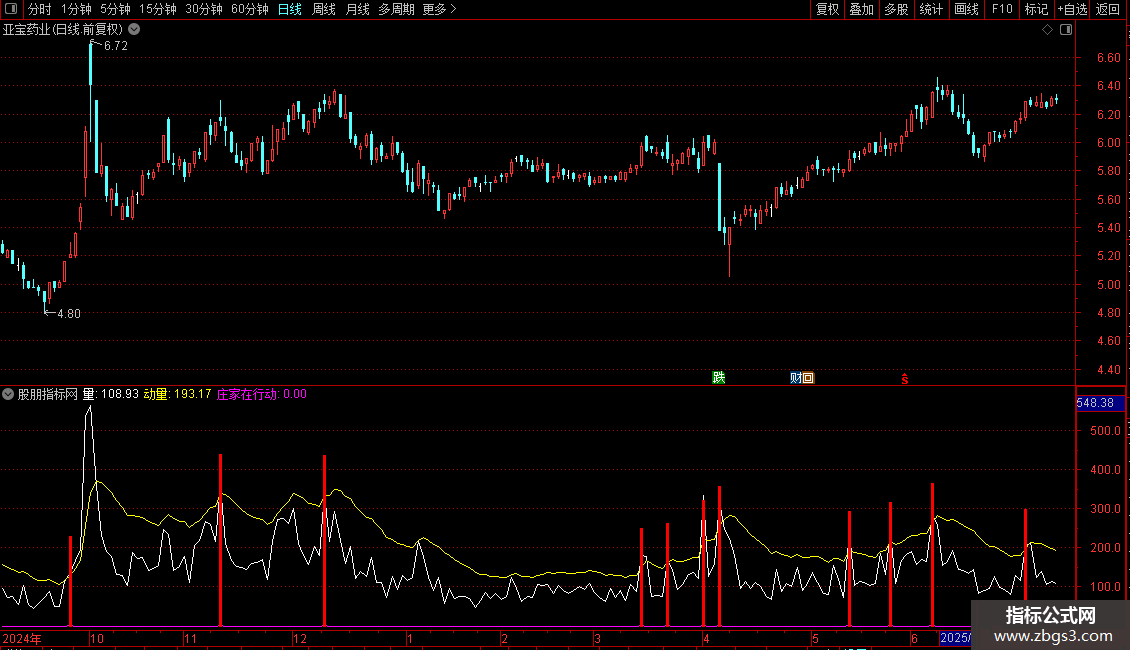The image size is (1130, 650).
Task: Click the month 10 marker on time axis
Action: [x=97, y=638]
